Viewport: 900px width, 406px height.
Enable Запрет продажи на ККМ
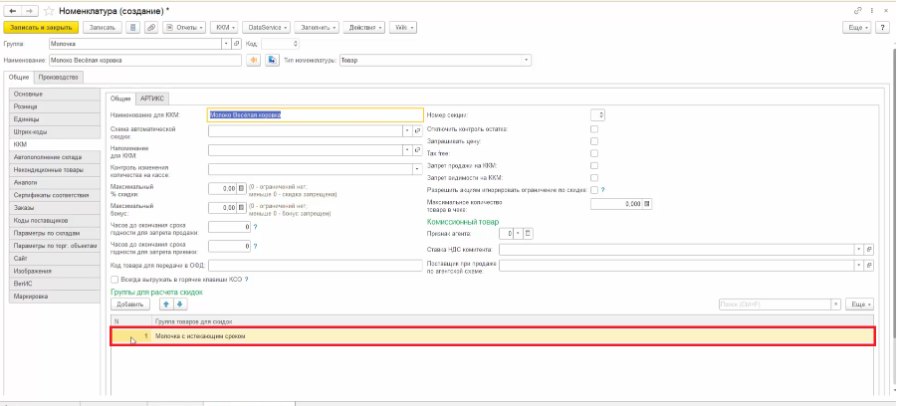[x=594, y=165]
